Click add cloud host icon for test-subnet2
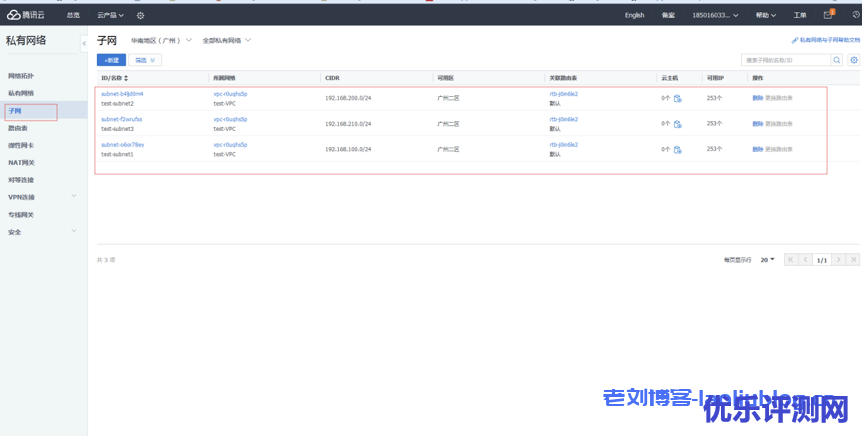The height and width of the screenshot is (436, 862). pos(678,98)
